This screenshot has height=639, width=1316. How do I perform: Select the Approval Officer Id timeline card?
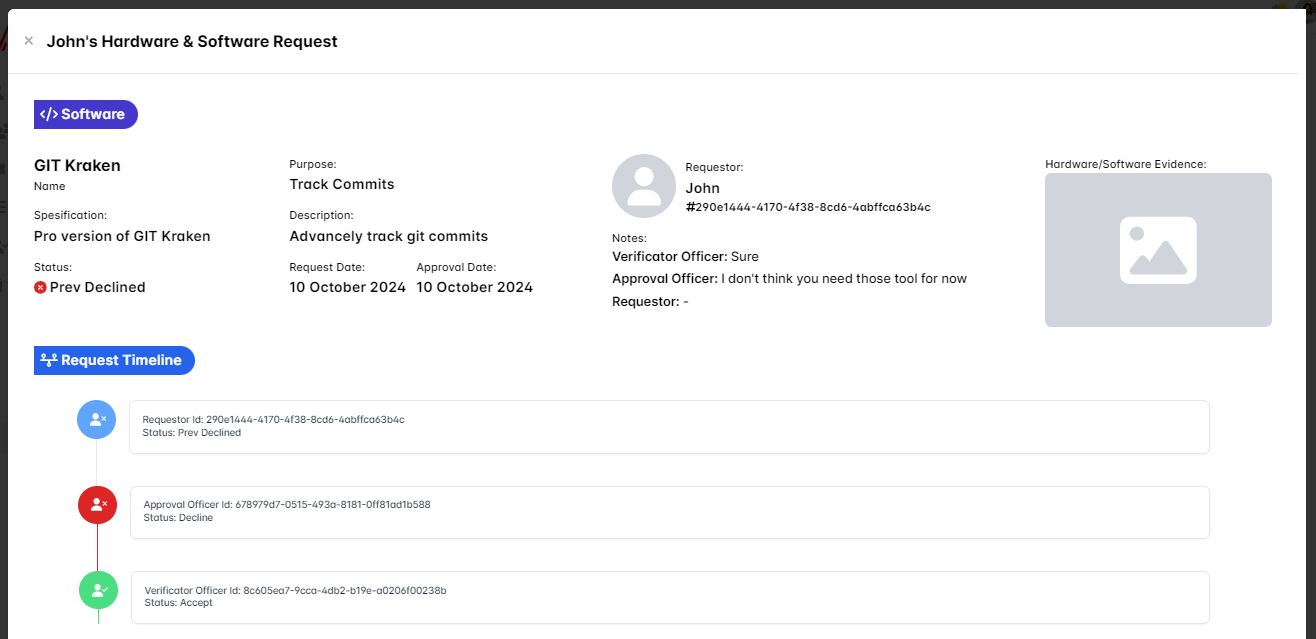pos(669,512)
